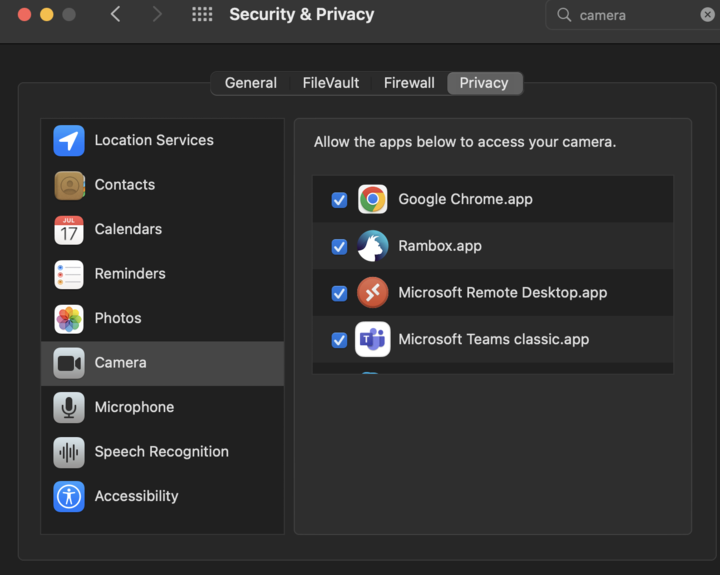Viewport: 720px width, 575px height.
Task: Close the Security & Privacy window
Action: click(x=24, y=15)
